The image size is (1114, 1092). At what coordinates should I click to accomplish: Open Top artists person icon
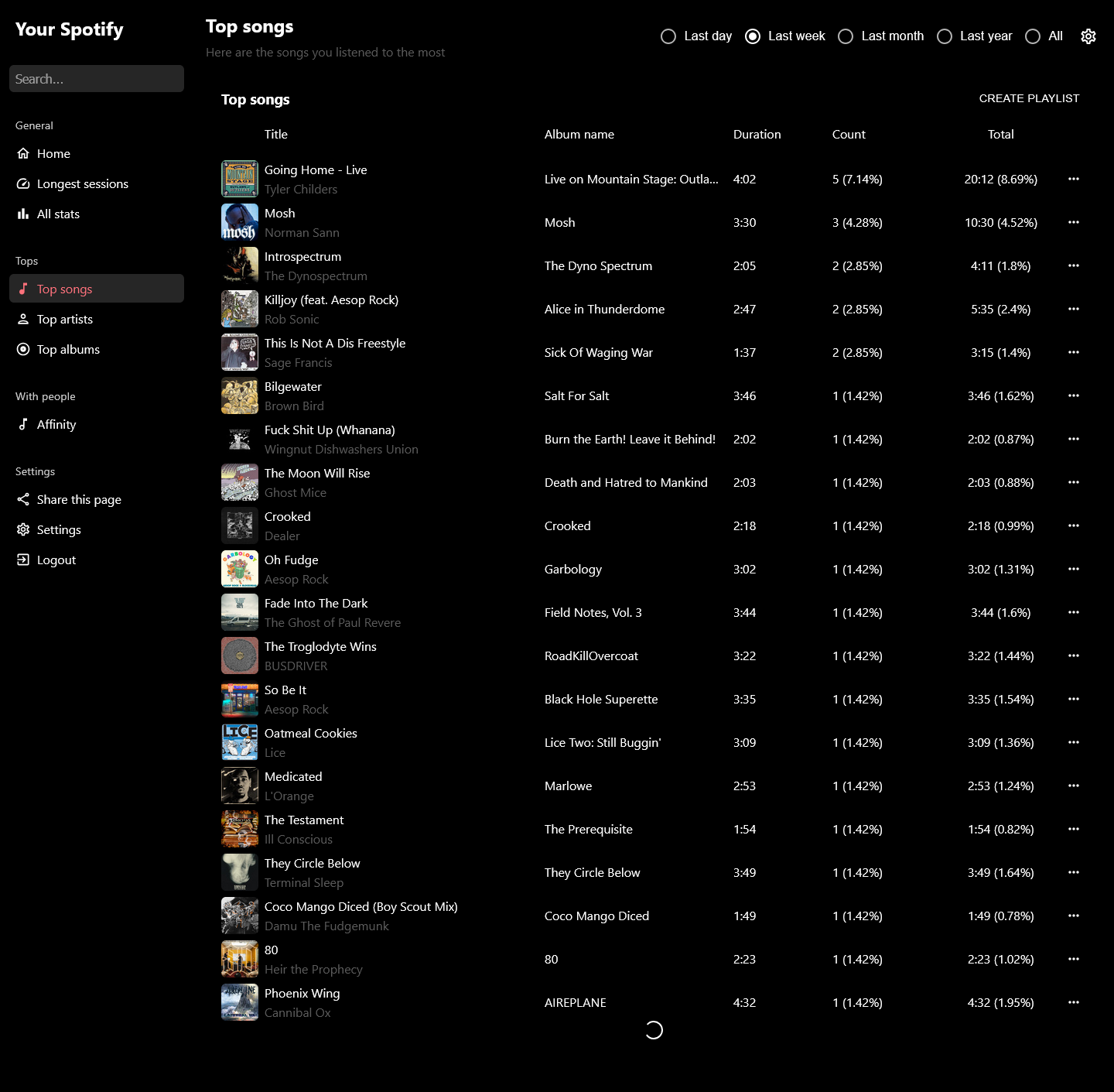pyautogui.click(x=23, y=319)
